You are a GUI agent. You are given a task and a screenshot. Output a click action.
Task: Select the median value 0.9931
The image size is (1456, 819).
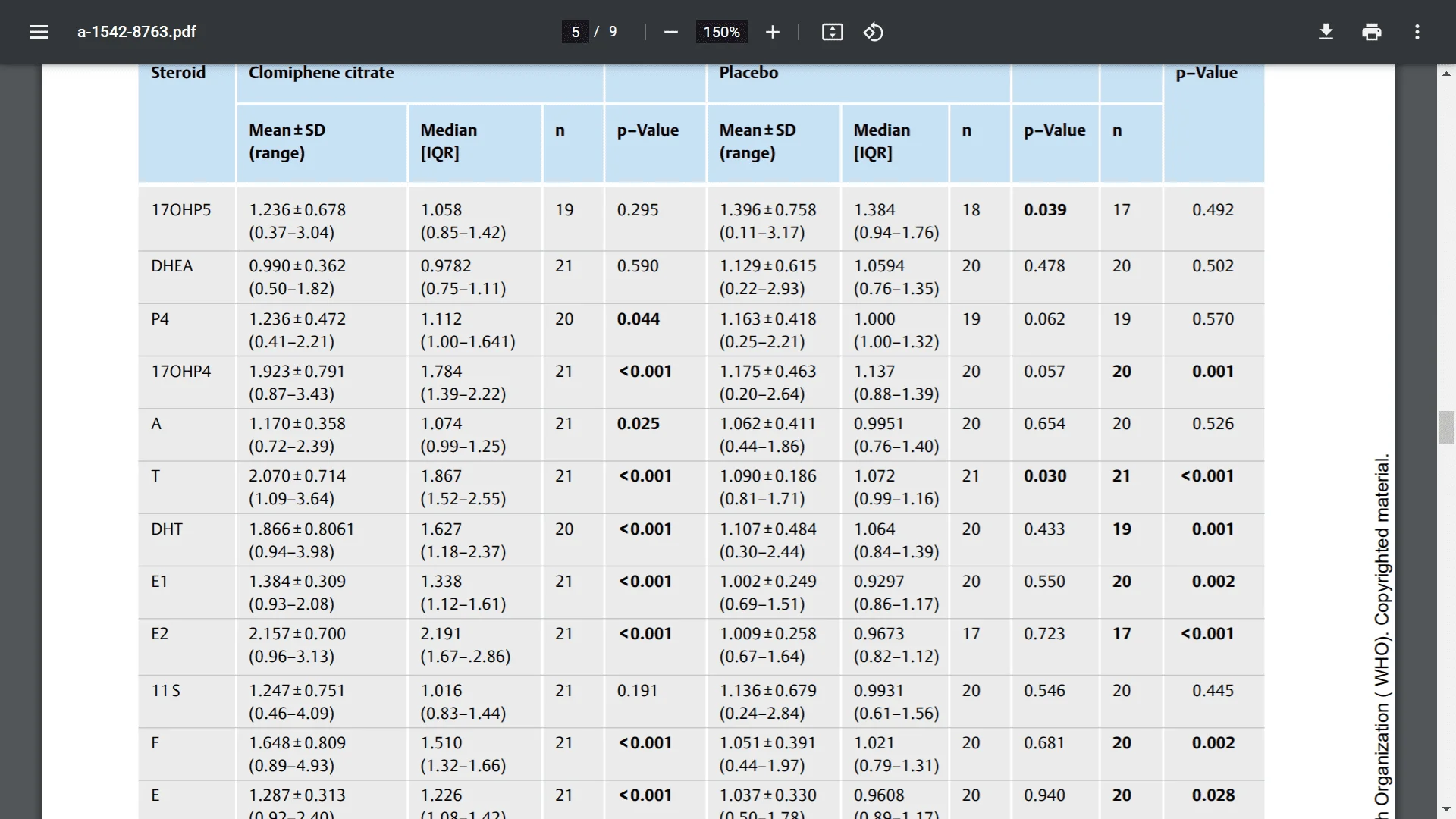879,691
